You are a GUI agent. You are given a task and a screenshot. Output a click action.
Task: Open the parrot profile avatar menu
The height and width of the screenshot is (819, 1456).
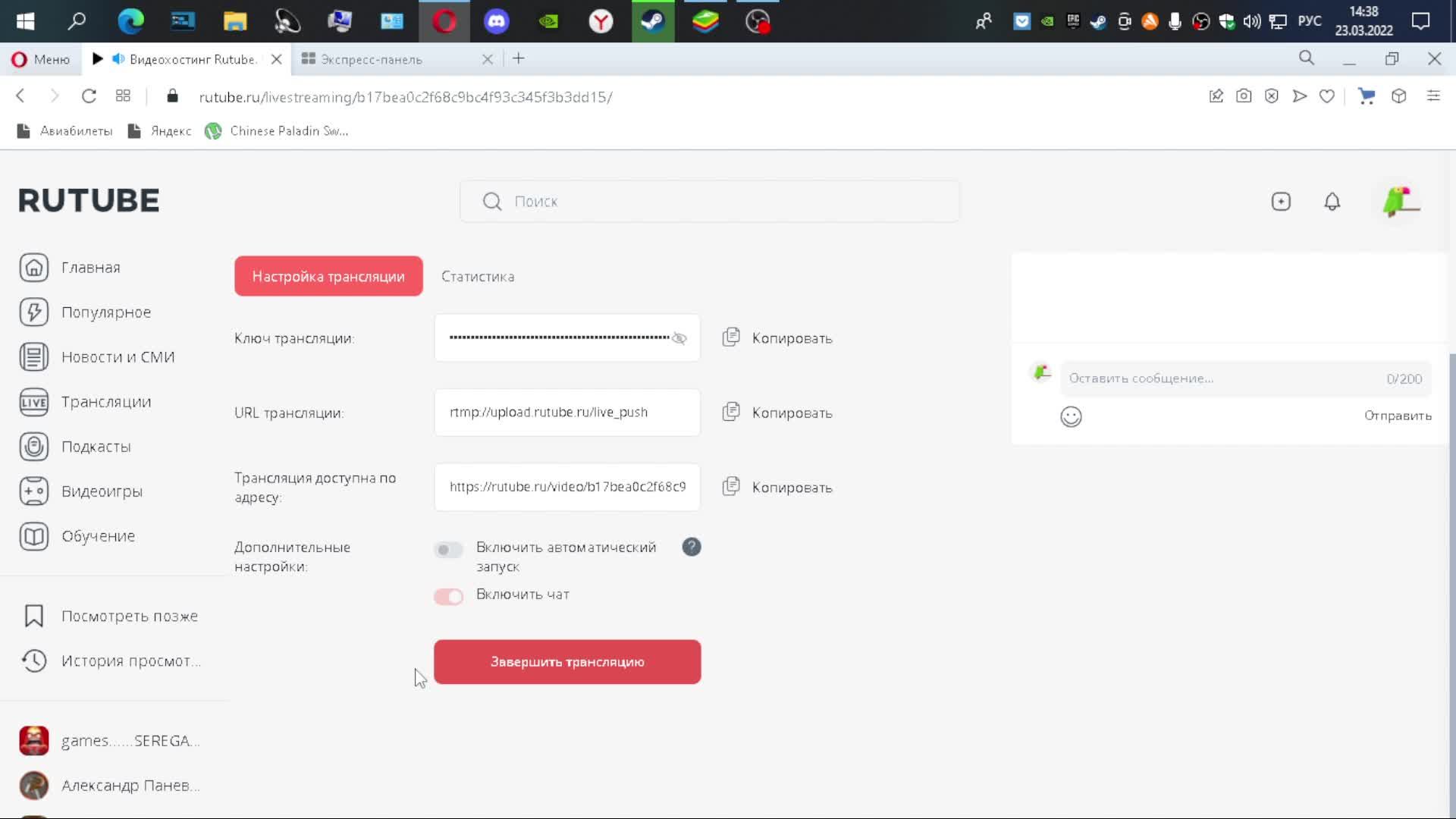click(x=1401, y=202)
